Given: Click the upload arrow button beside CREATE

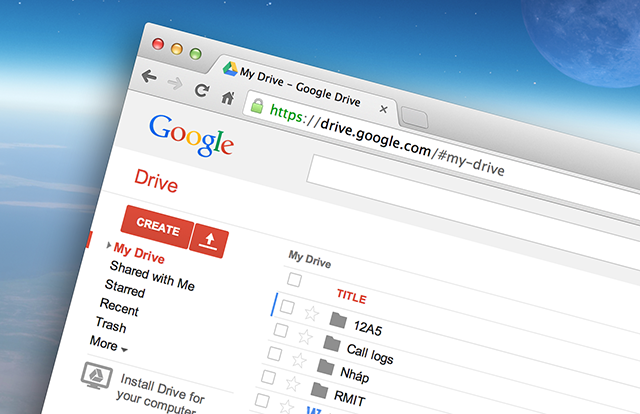Looking at the screenshot, I should tap(209, 240).
